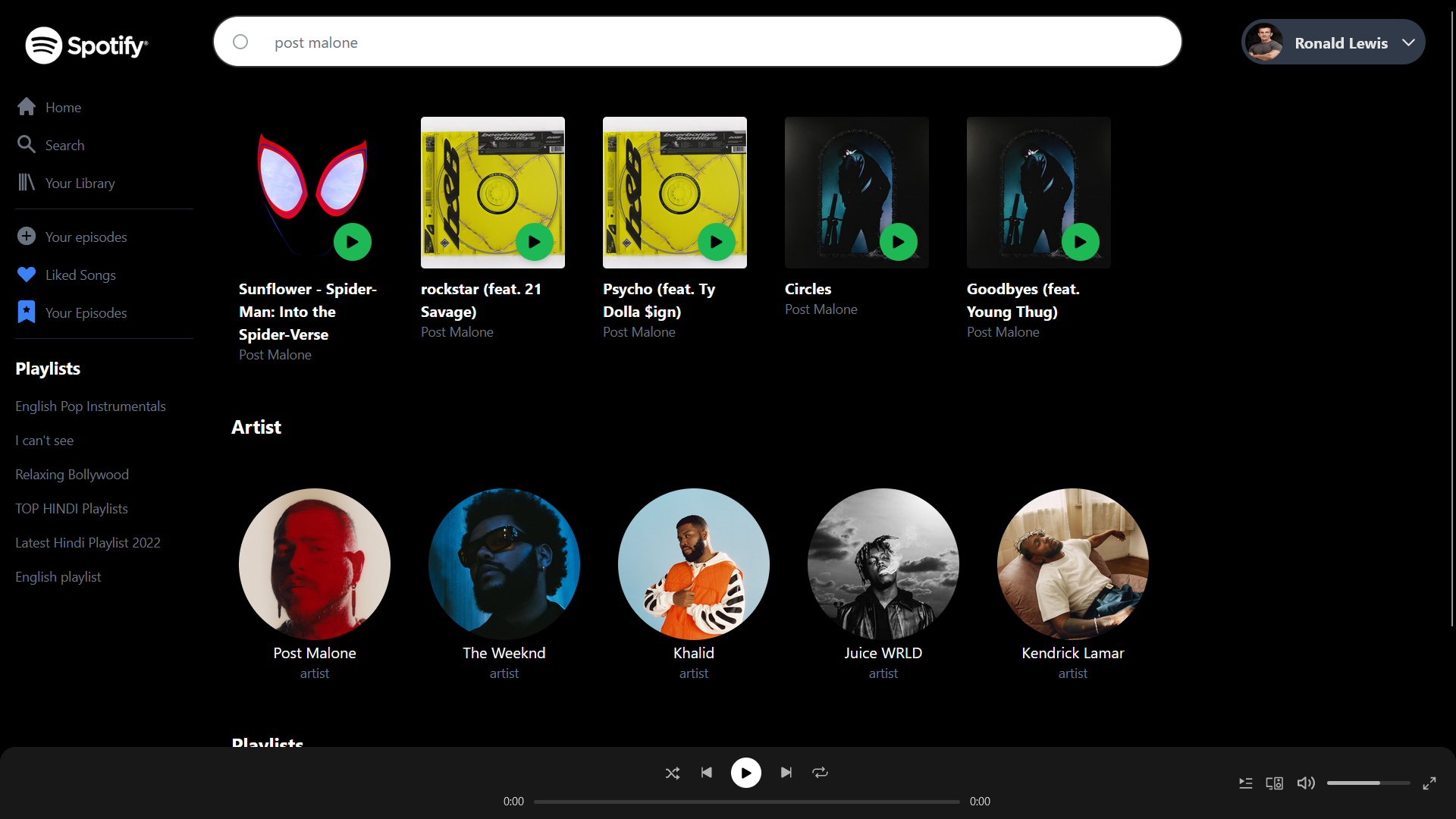Open the play queue icon
The height and width of the screenshot is (819, 1456).
tap(1246, 783)
